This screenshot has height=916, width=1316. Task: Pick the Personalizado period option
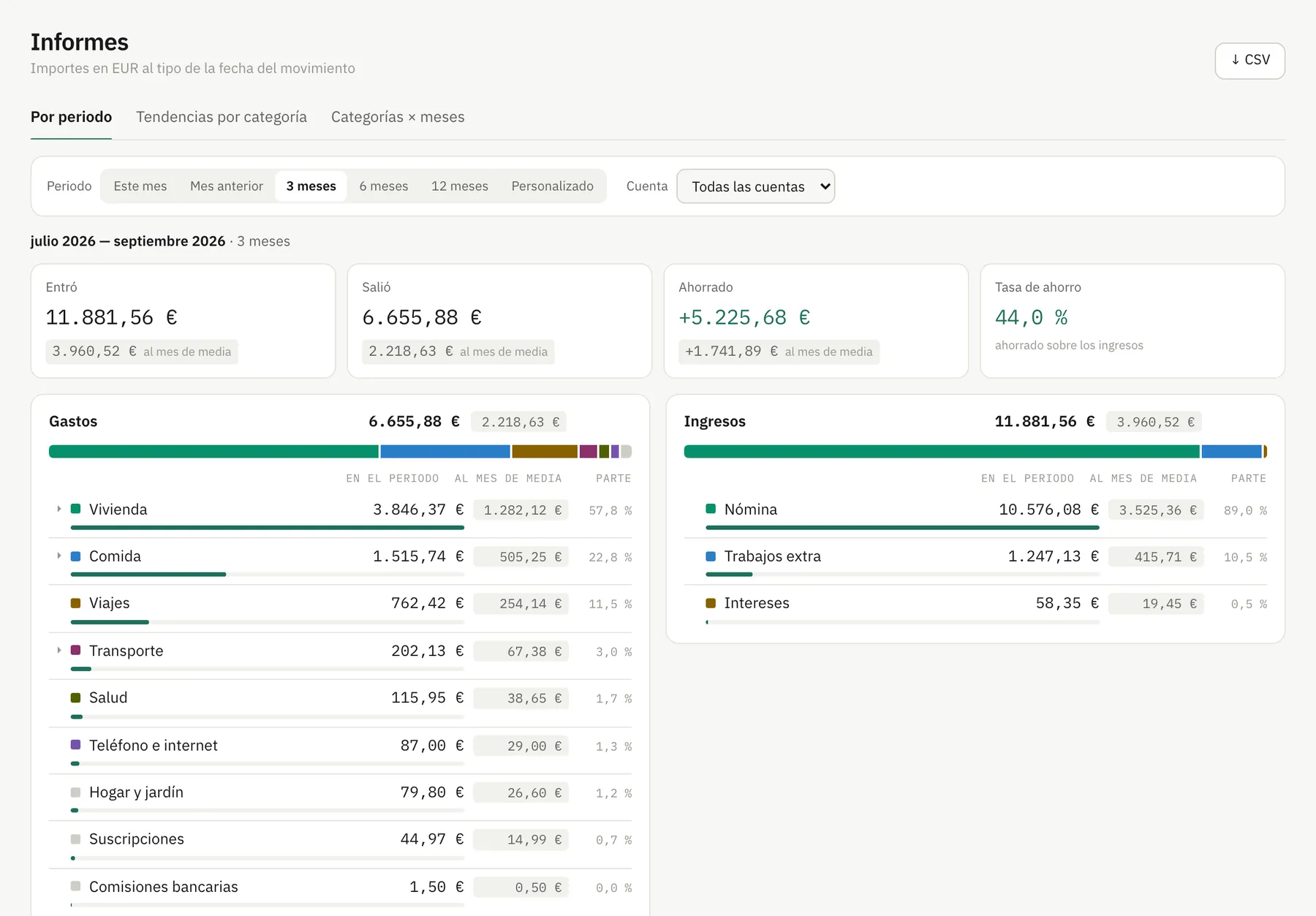553,186
